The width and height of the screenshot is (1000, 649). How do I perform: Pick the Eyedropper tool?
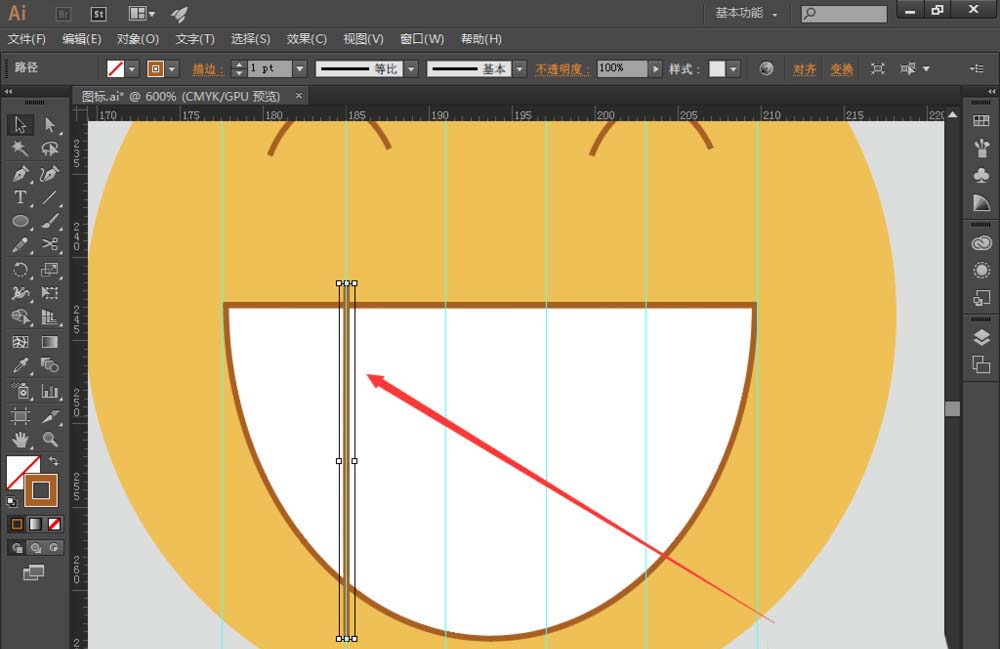click(x=20, y=366)
